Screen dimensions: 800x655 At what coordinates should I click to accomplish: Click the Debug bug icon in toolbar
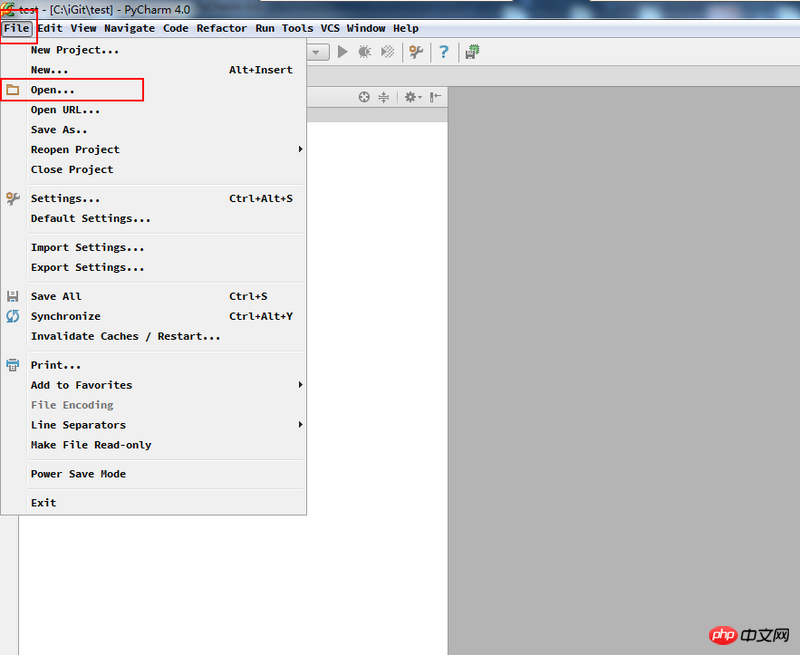tap(364, 52)
